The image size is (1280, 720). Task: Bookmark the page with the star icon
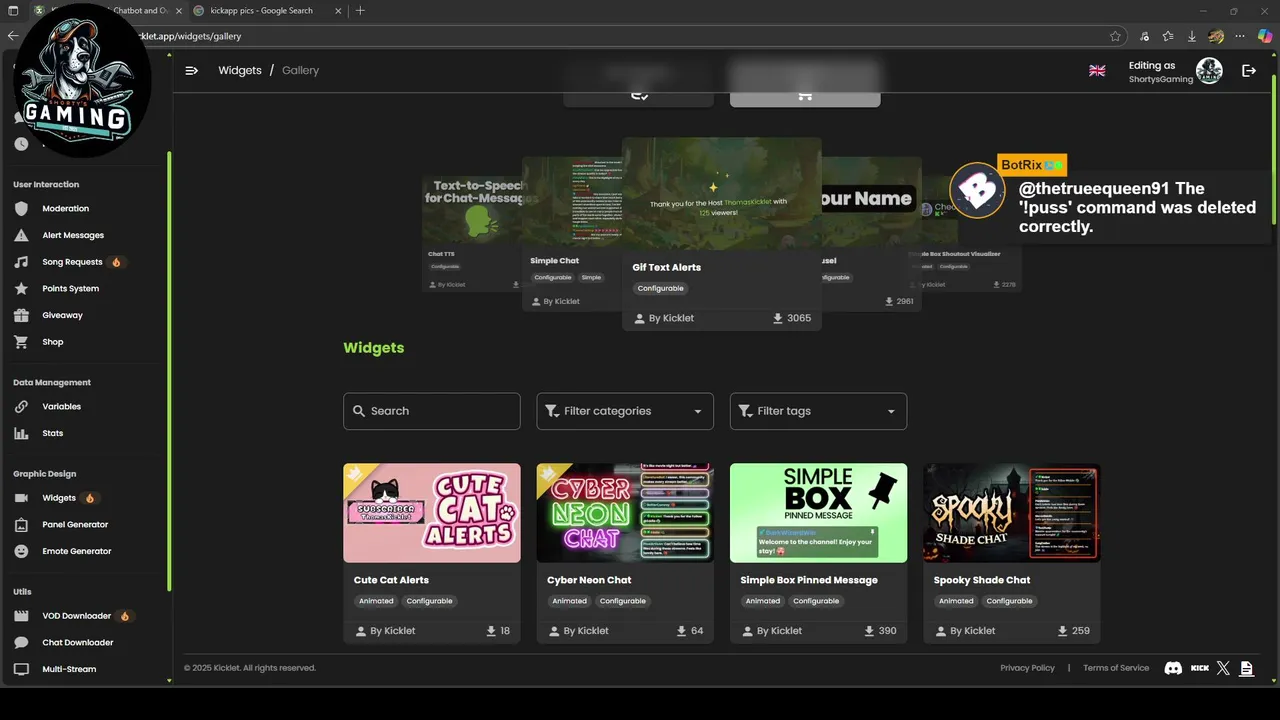[x=1115, y=36]
